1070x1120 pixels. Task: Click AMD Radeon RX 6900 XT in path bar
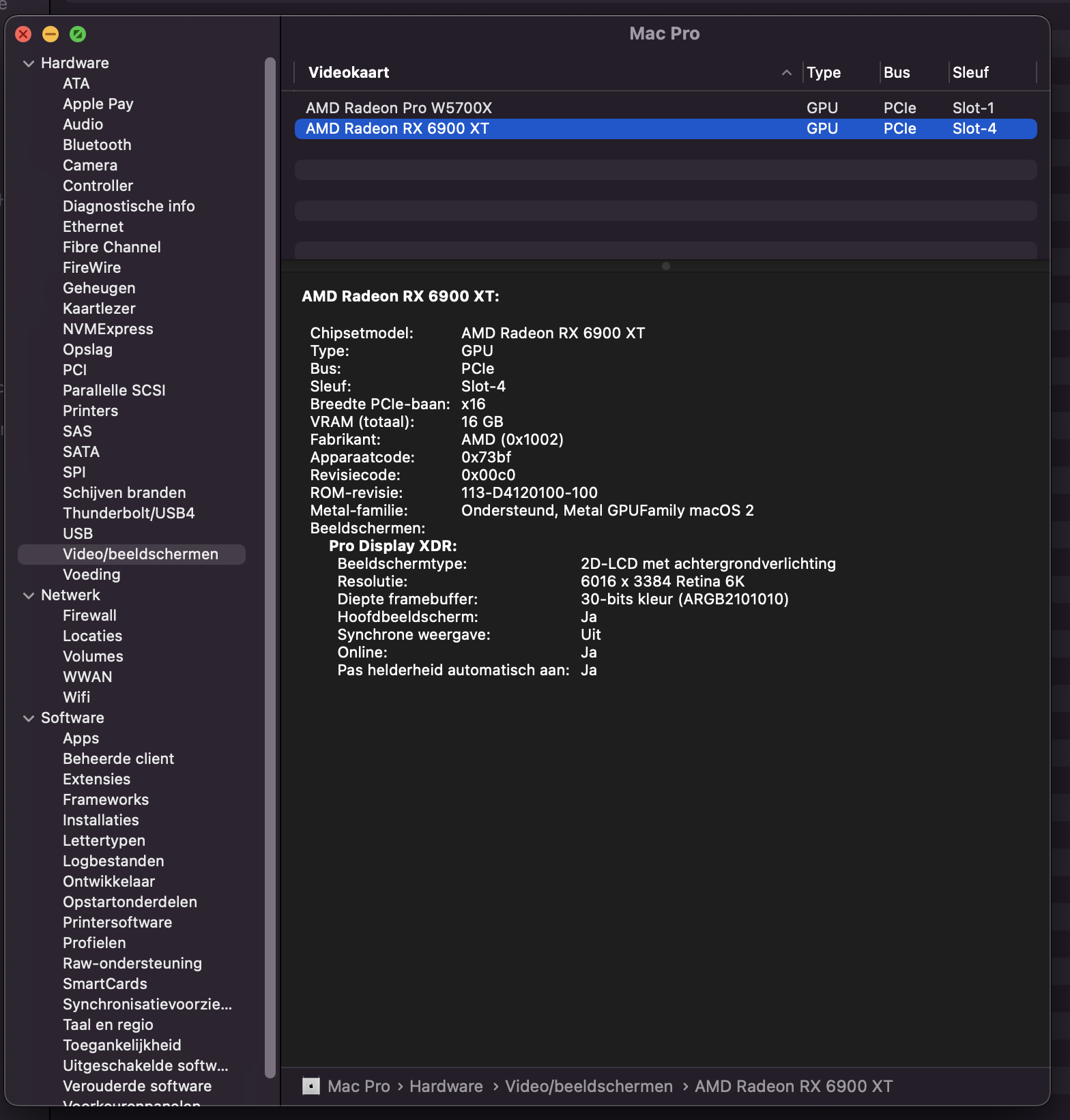[x=794, y=1086]
